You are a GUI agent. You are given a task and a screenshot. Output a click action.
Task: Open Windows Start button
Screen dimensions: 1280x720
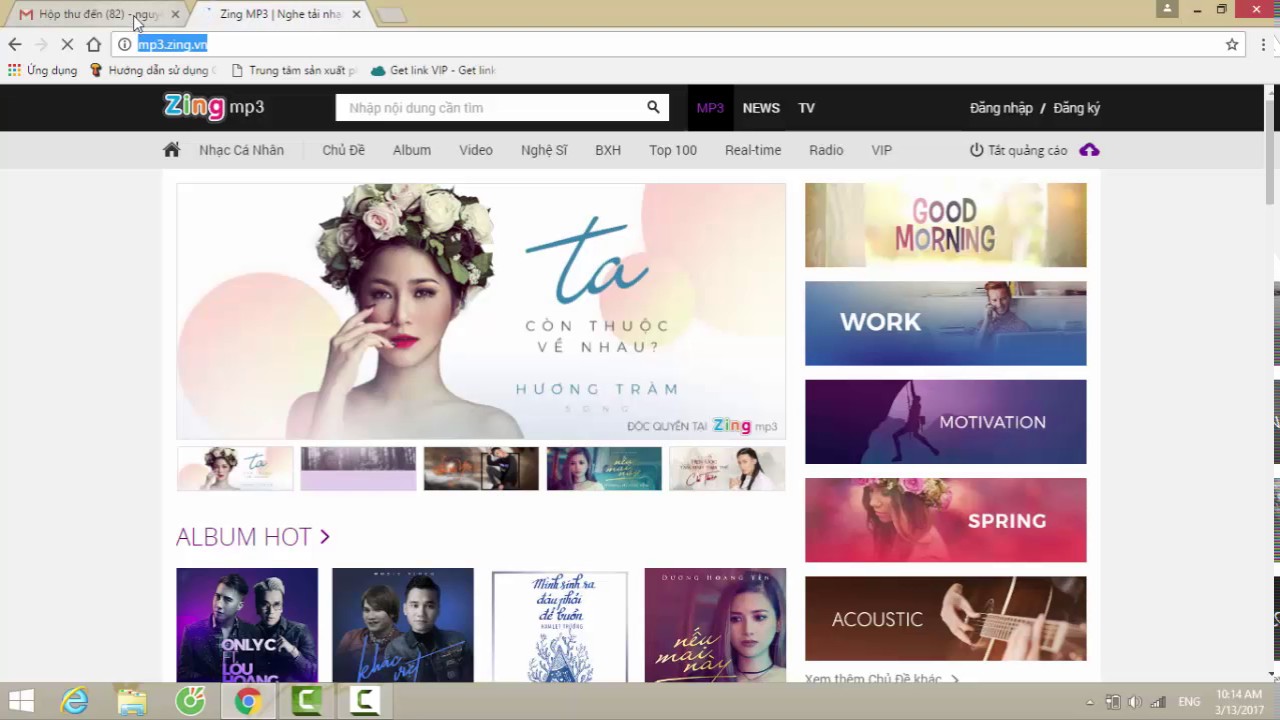point(21,701)
